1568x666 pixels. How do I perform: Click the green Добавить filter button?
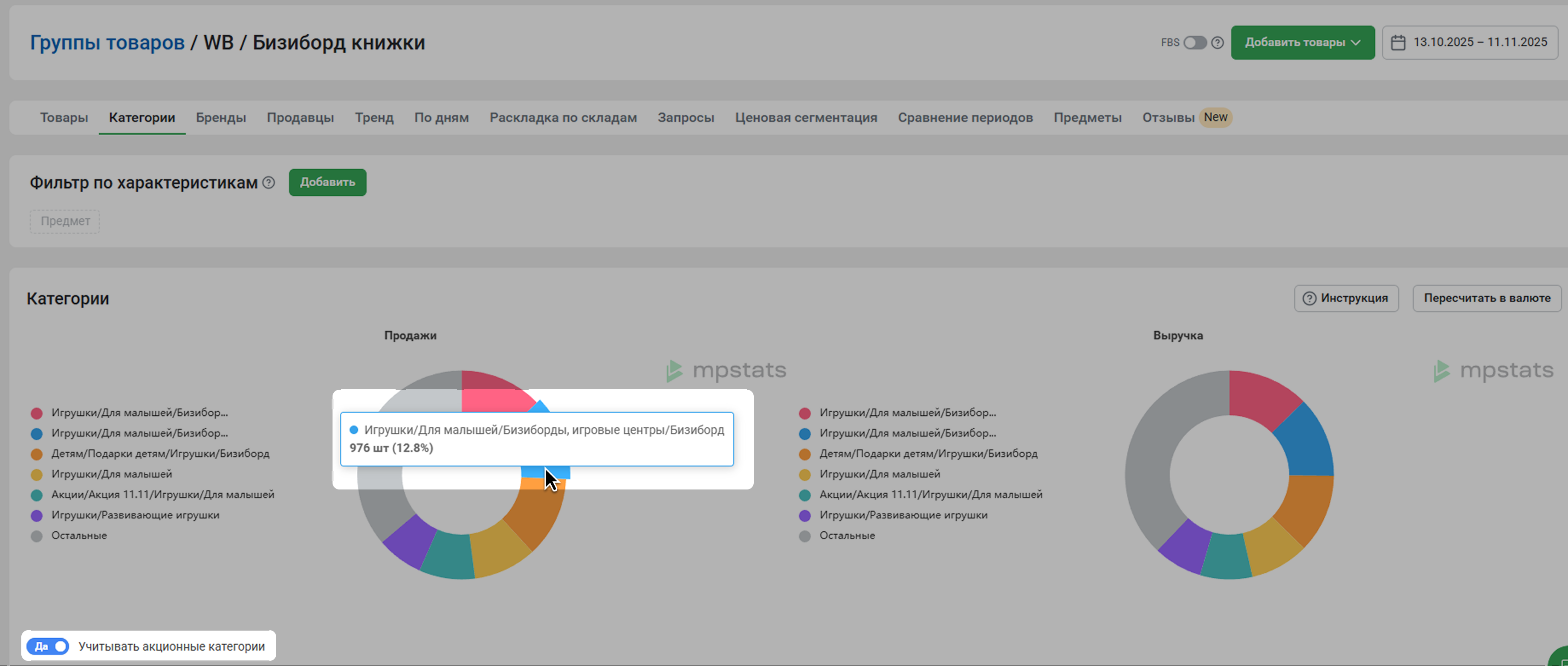pos(327,182)
